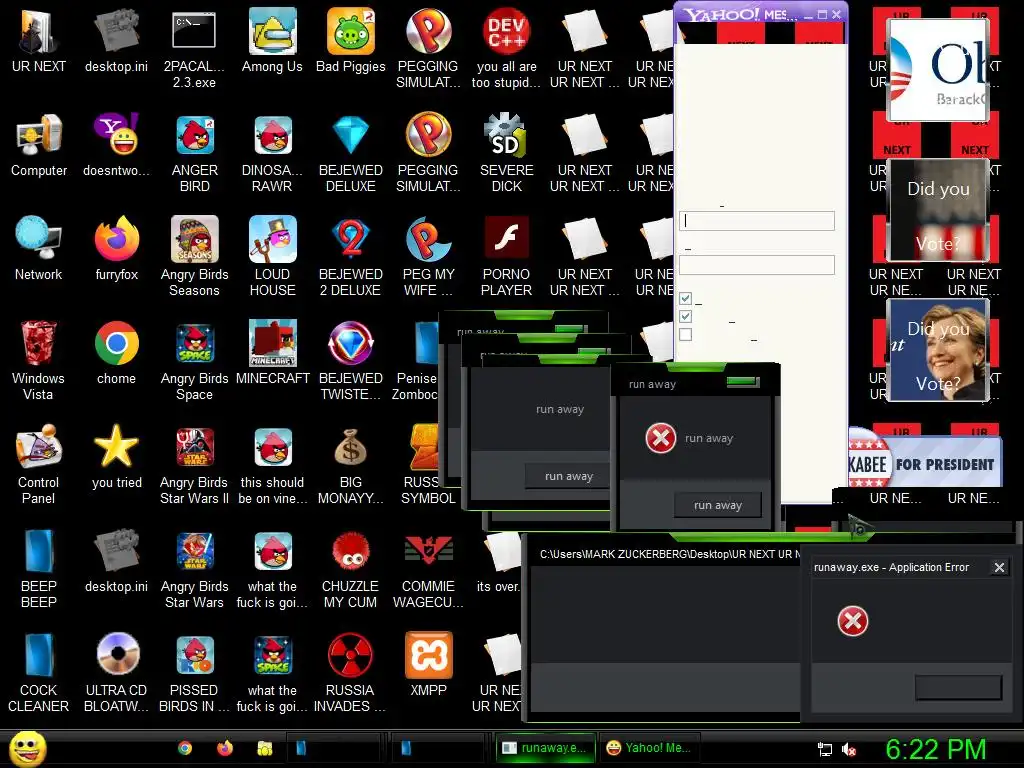Open the smiley face Start button

pyautogui.click(x=27, y=748)
